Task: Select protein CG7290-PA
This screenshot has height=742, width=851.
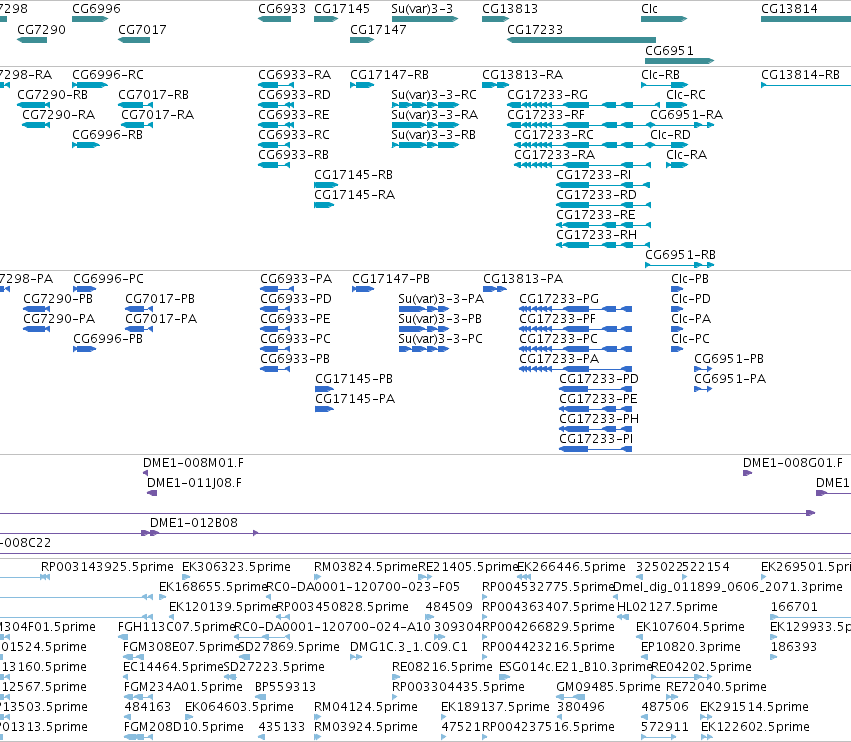Action: (x=59, y=319)
